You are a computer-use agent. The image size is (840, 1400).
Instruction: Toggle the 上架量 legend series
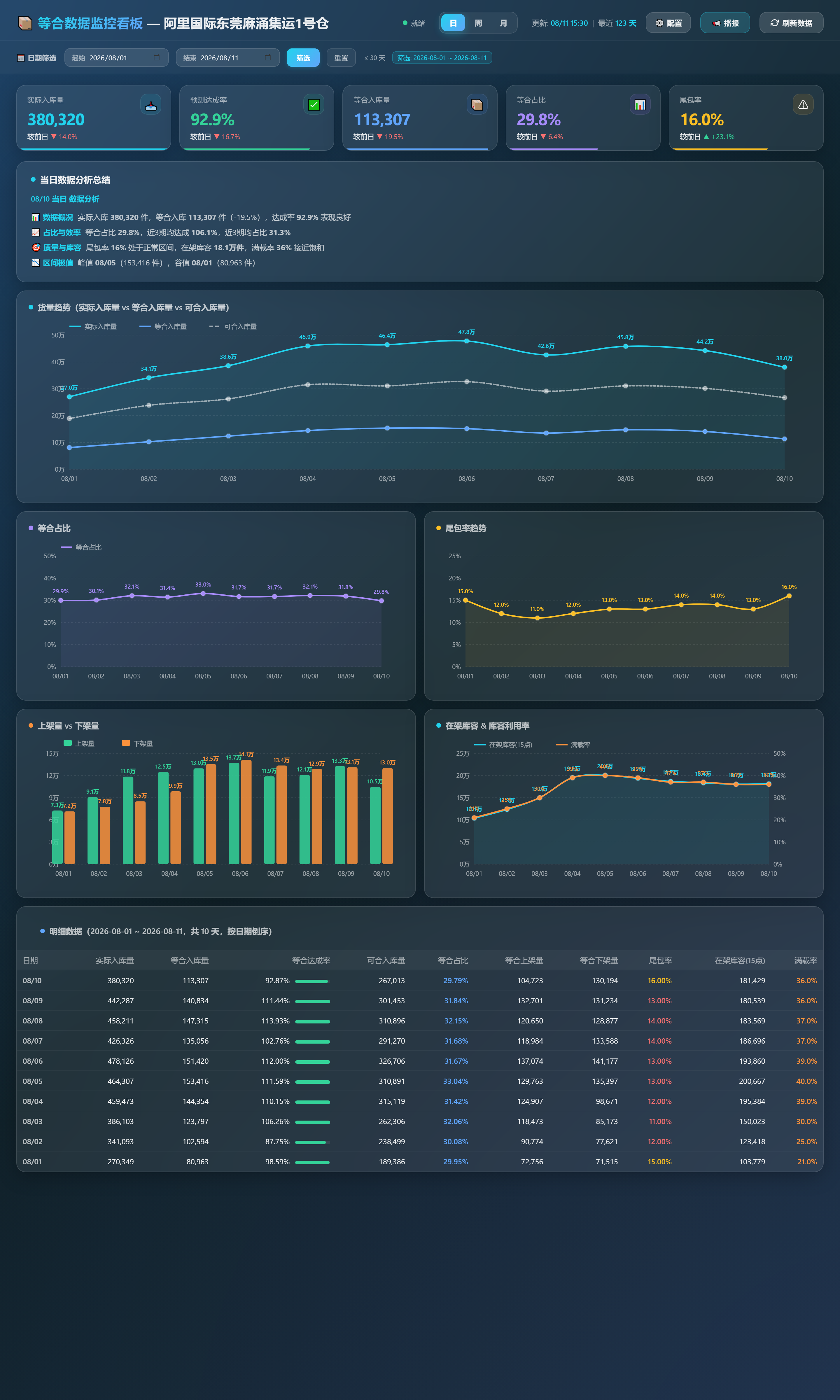(x=79, y=743)
